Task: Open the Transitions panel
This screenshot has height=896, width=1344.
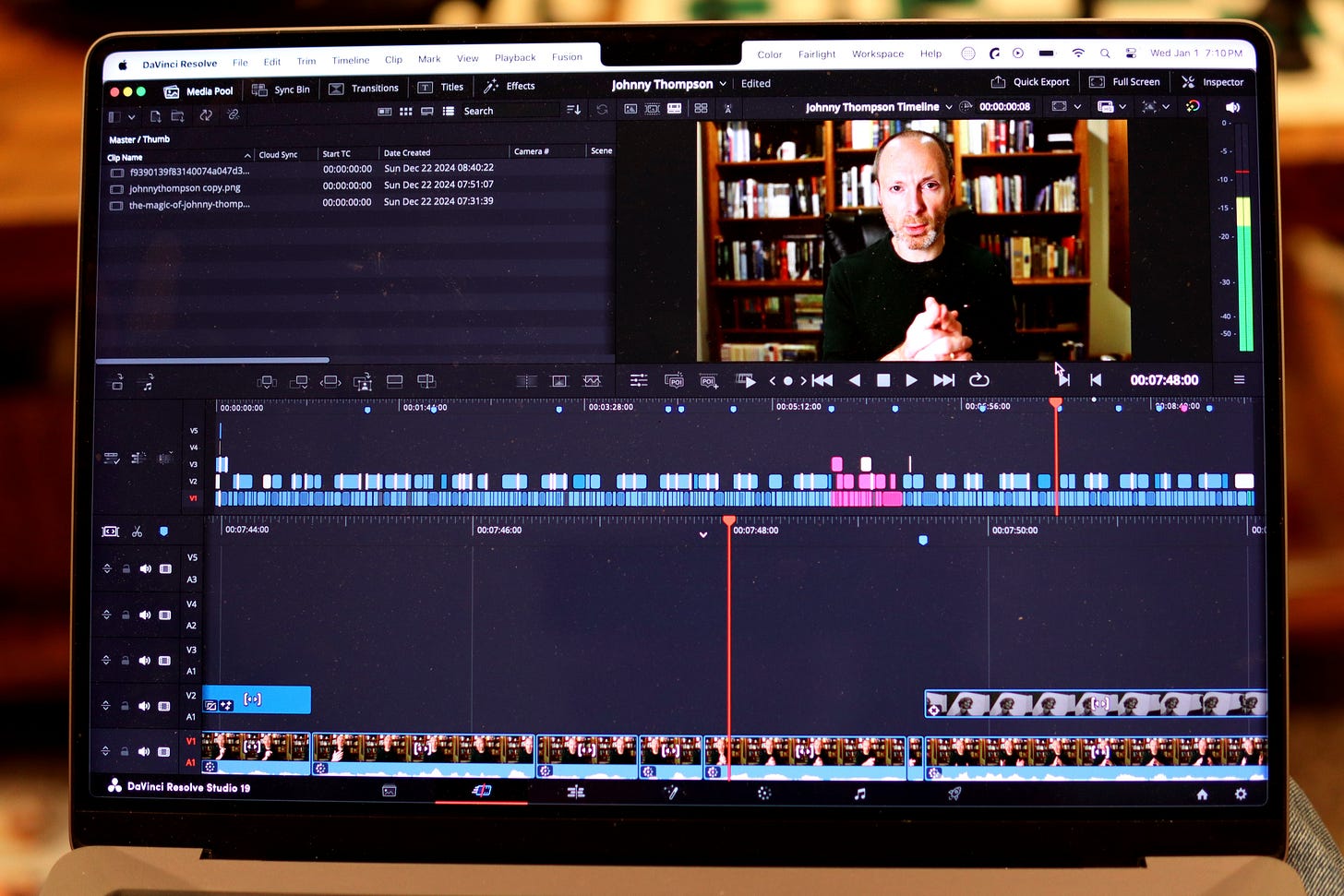Action: tap(364, 89)
